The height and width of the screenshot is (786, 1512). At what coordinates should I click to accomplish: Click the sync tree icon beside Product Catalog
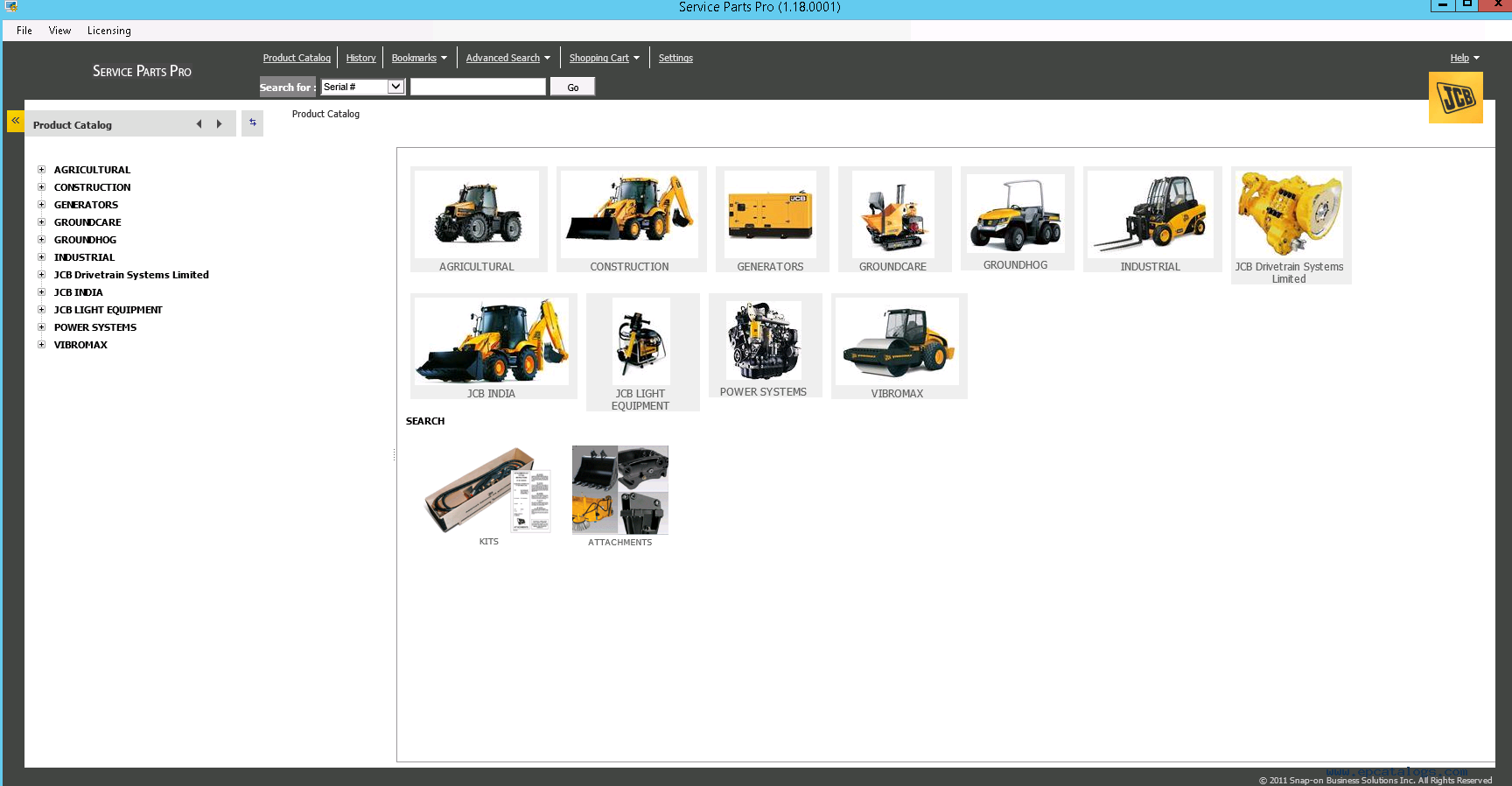coord(252,123)
